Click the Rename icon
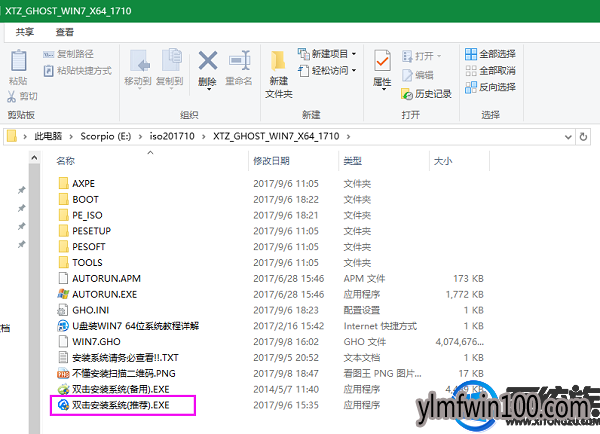The height and width of the screenshot is (434, 600). point(240,60)
